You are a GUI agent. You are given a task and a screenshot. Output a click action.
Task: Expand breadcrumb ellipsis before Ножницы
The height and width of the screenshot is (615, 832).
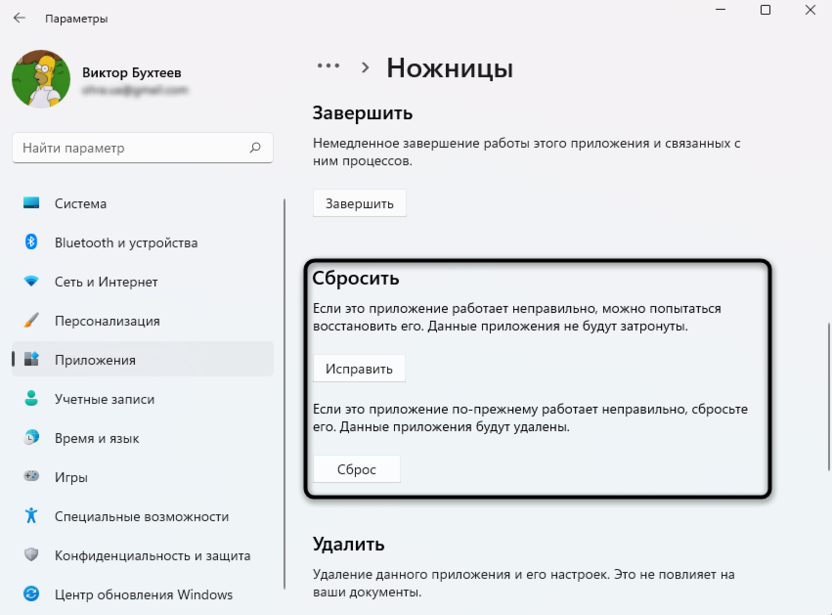coord(328,67)
